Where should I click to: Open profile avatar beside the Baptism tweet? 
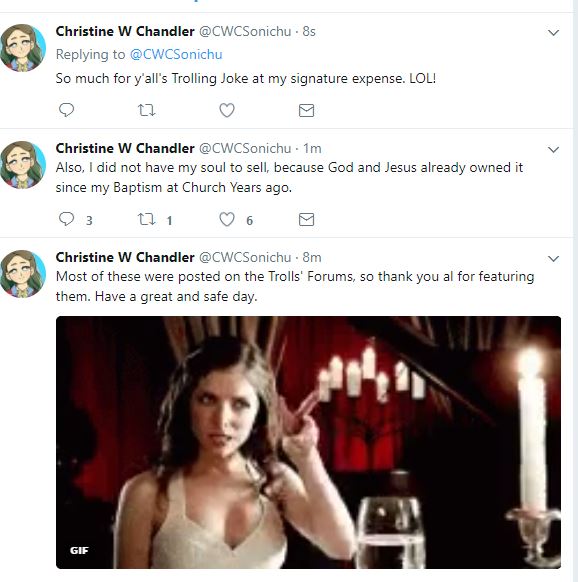[23, 164]
